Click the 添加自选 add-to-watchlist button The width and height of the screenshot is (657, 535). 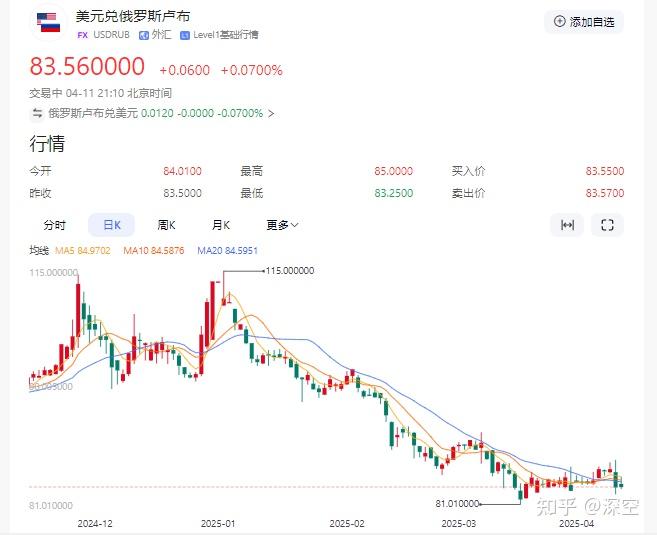(584, 22)
